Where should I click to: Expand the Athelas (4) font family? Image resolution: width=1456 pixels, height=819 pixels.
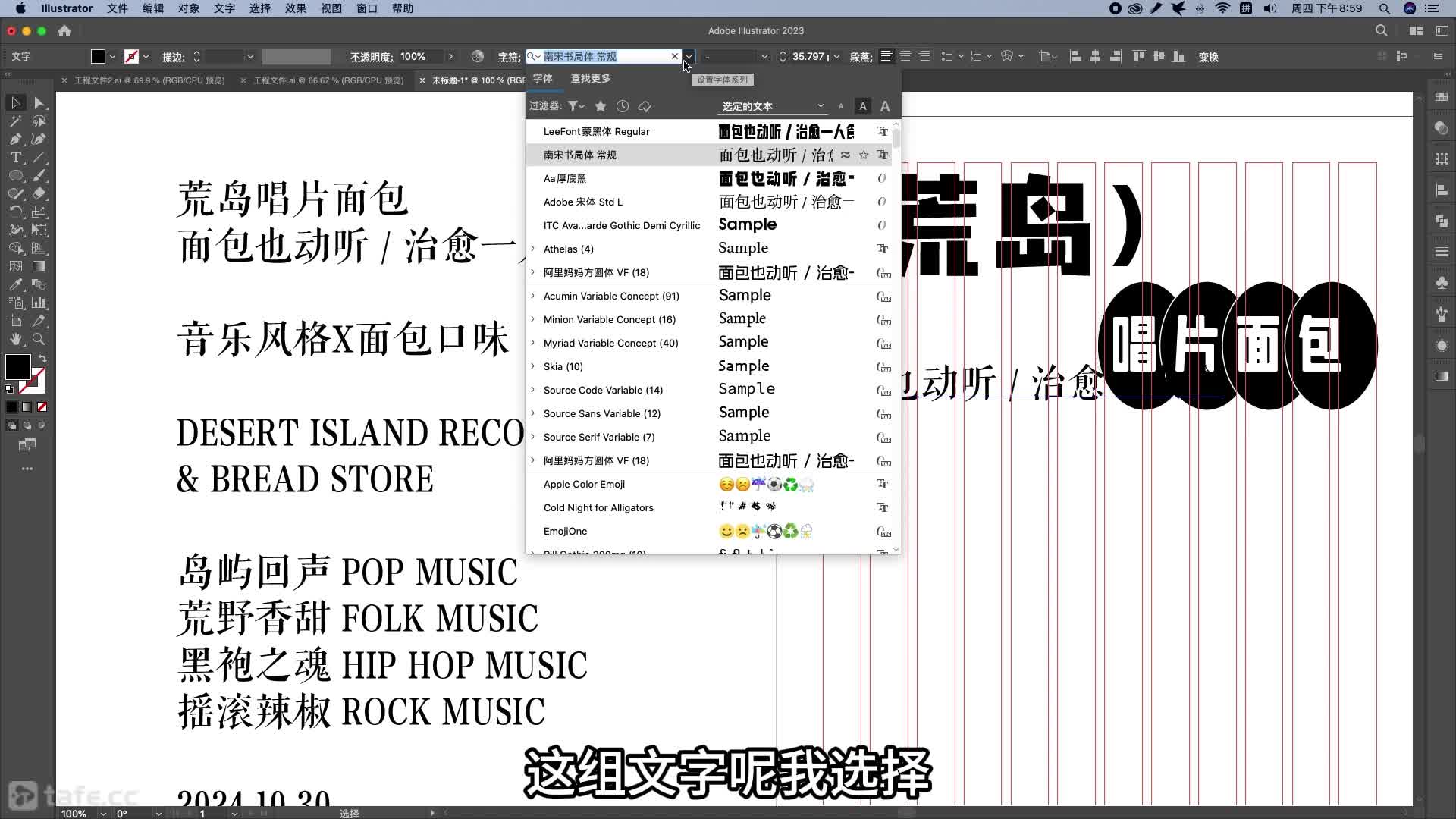pos(533,249)
